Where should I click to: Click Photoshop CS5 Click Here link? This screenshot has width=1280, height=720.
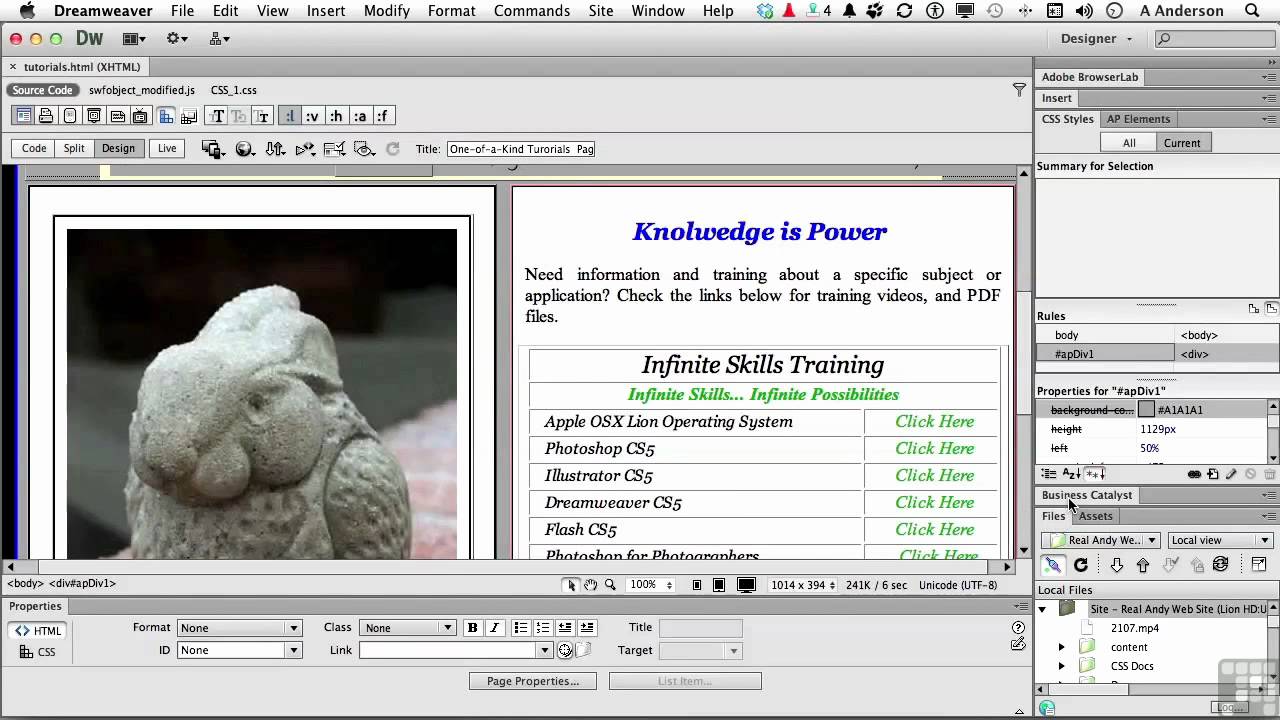(934, 449)
